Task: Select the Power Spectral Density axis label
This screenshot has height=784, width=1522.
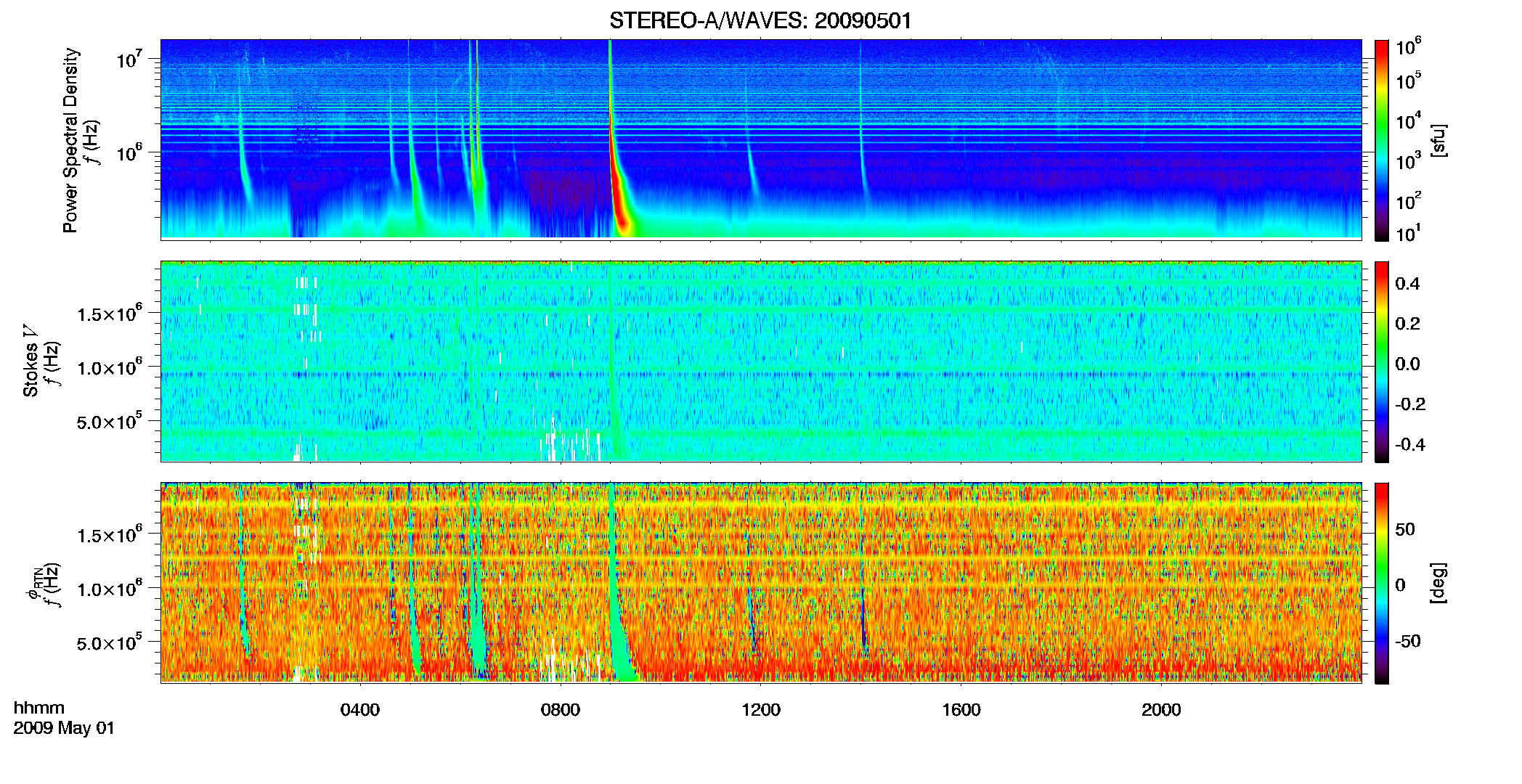Action: 70,140
